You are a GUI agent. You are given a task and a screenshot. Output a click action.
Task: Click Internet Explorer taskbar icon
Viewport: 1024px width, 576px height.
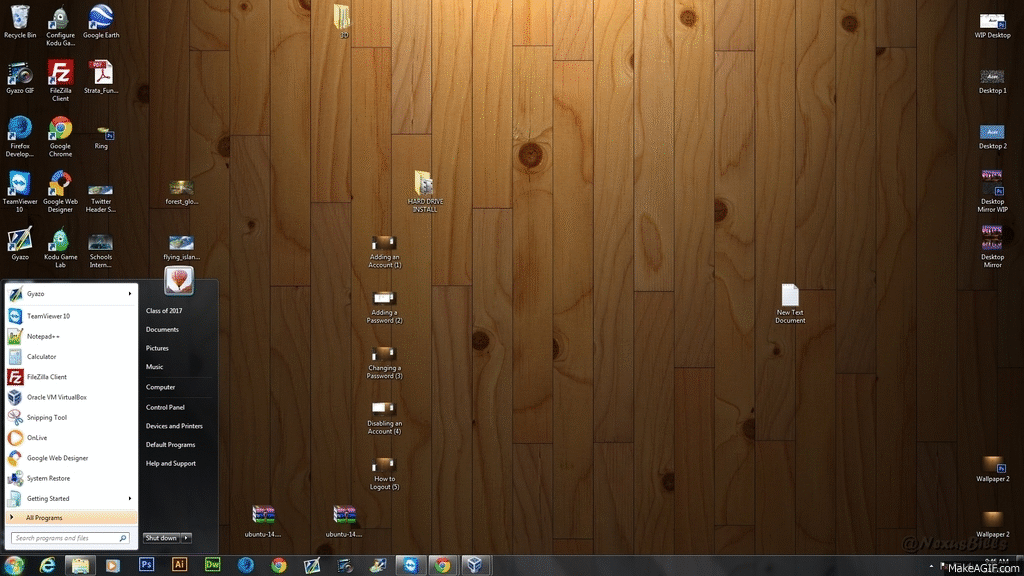coord(47,565)
